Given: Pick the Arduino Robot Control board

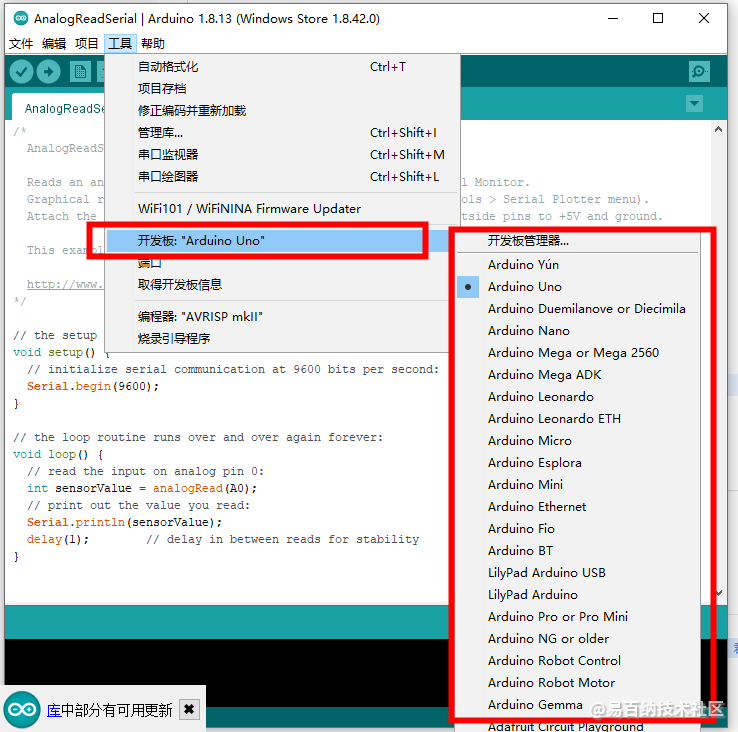Looking at the screenshot, I should [x=578, y=660].
